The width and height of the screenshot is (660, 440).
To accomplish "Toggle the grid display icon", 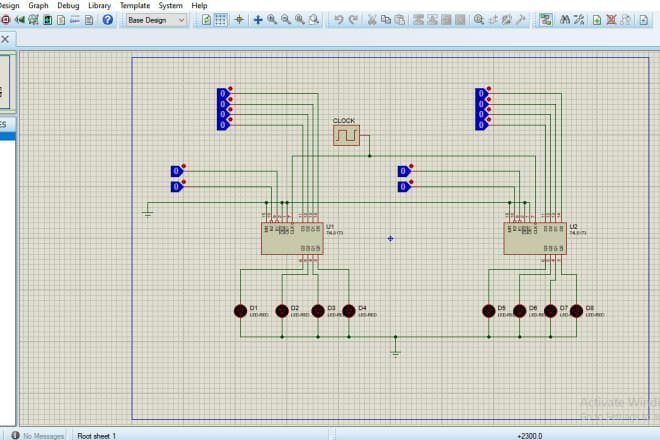I will coord(221,20).
